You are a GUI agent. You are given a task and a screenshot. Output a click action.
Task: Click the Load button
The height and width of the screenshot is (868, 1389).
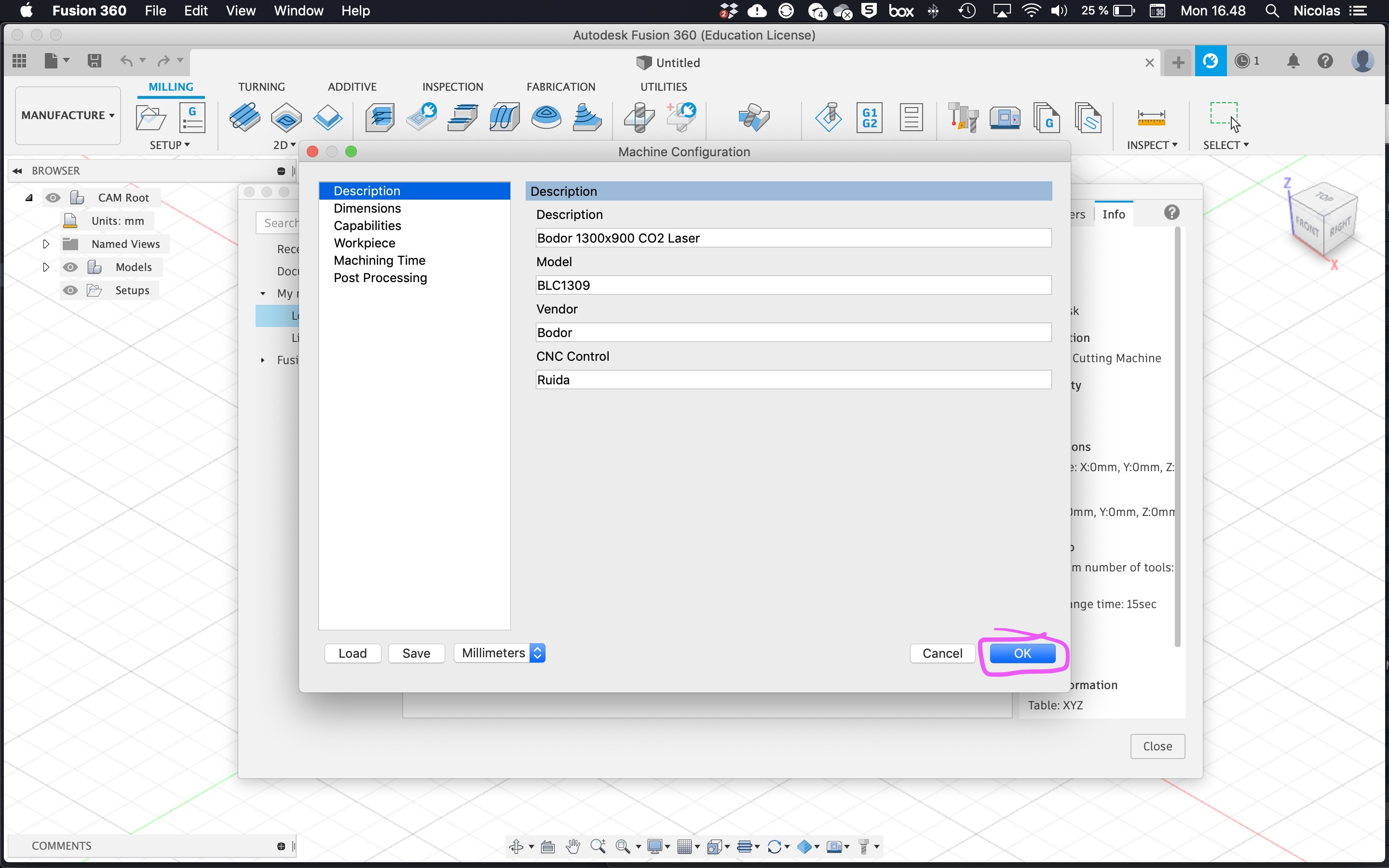point(353,653)
